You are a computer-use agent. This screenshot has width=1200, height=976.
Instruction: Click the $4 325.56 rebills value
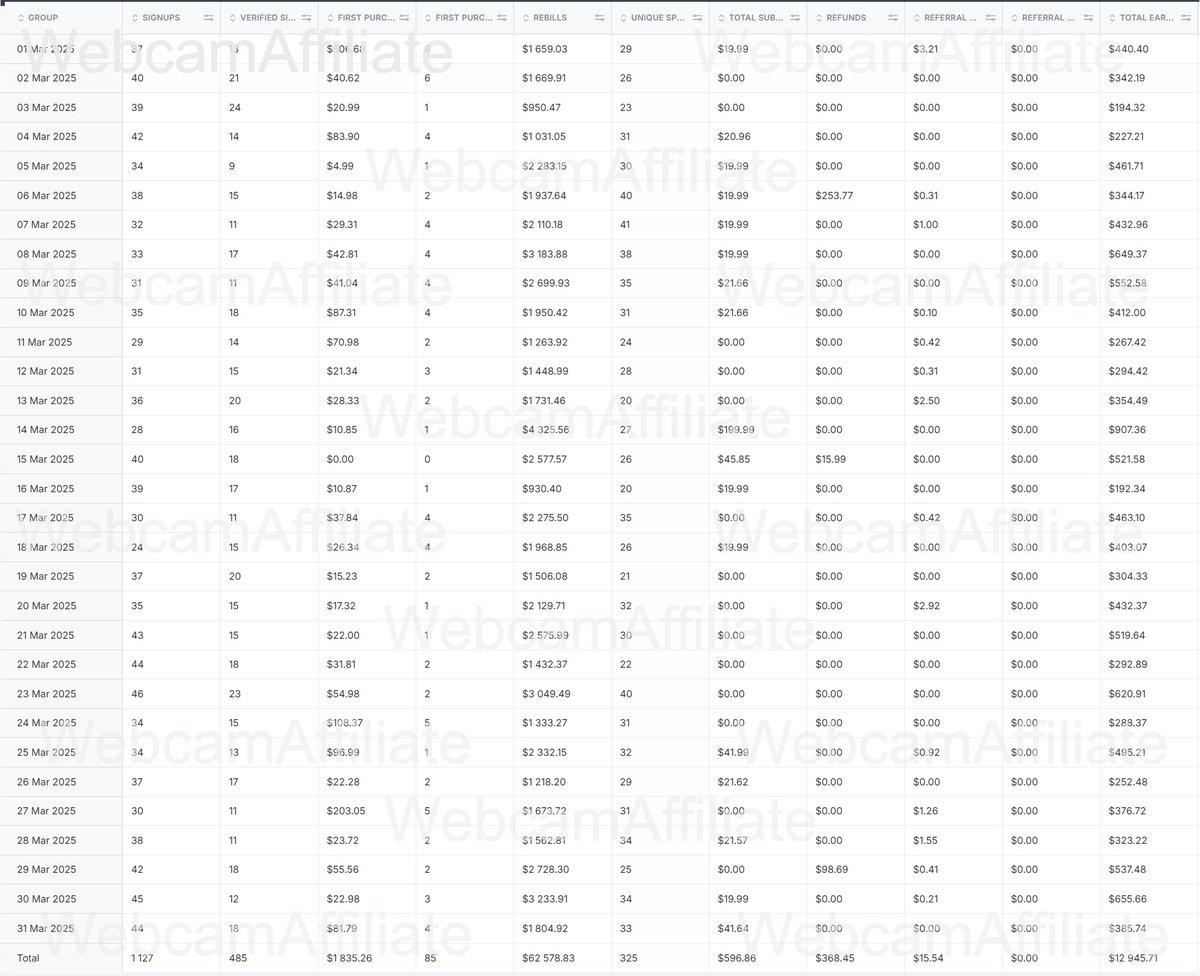point(544,430)
